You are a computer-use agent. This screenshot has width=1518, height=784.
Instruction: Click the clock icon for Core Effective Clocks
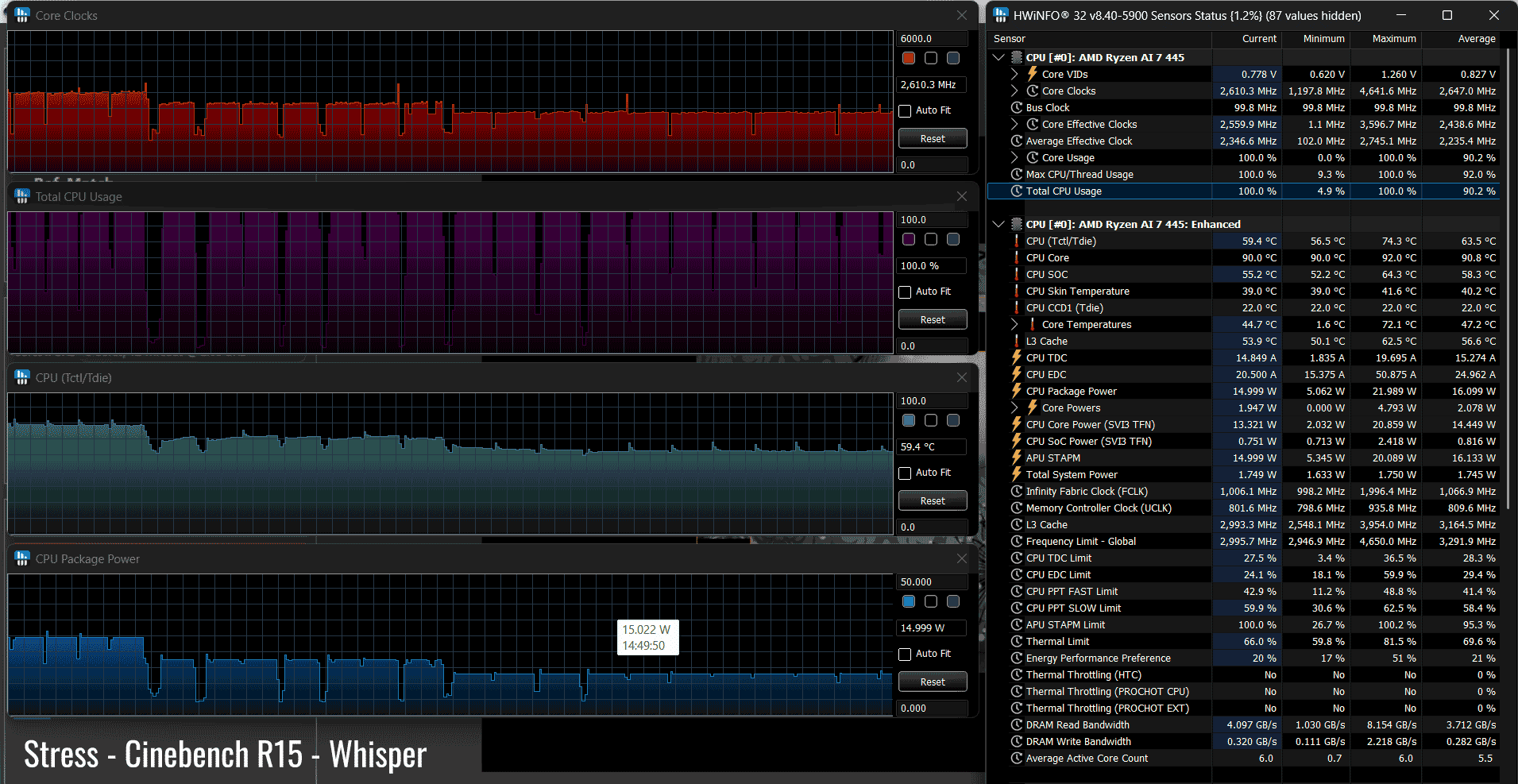click(x=1033, y=124)
